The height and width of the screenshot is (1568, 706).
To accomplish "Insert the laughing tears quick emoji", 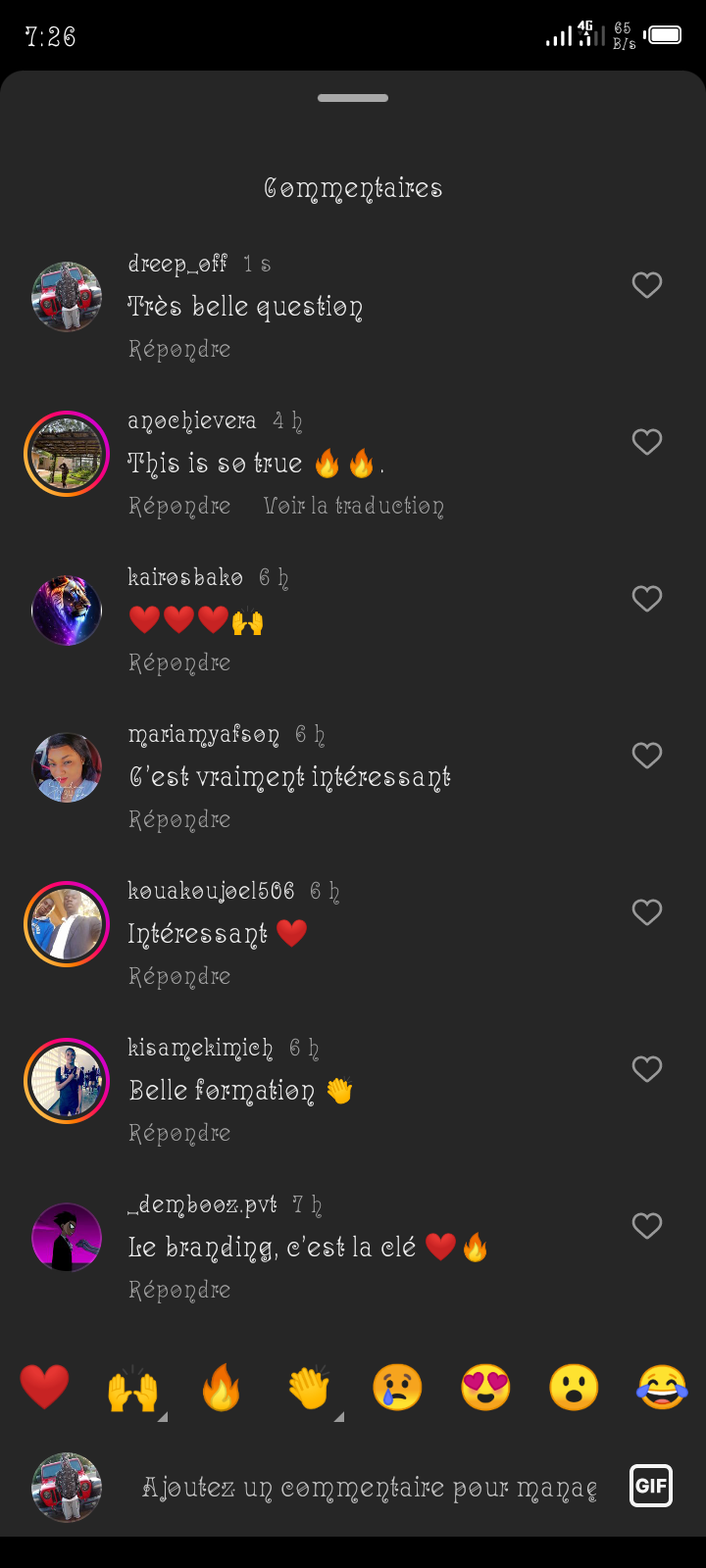I will click(x=662, y=1388).
